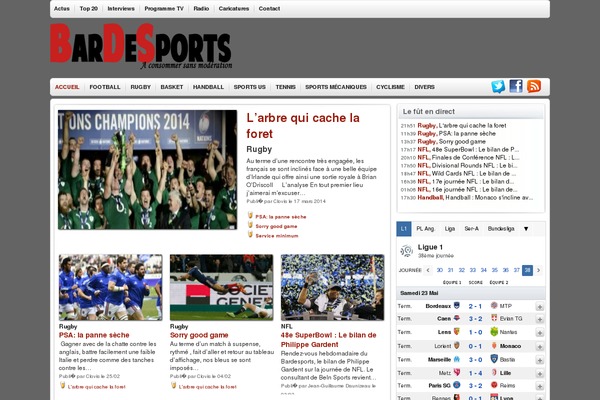The image size is (600, 400).
Task: Click the Bordeaux club crest
Action: click(457, 305)
